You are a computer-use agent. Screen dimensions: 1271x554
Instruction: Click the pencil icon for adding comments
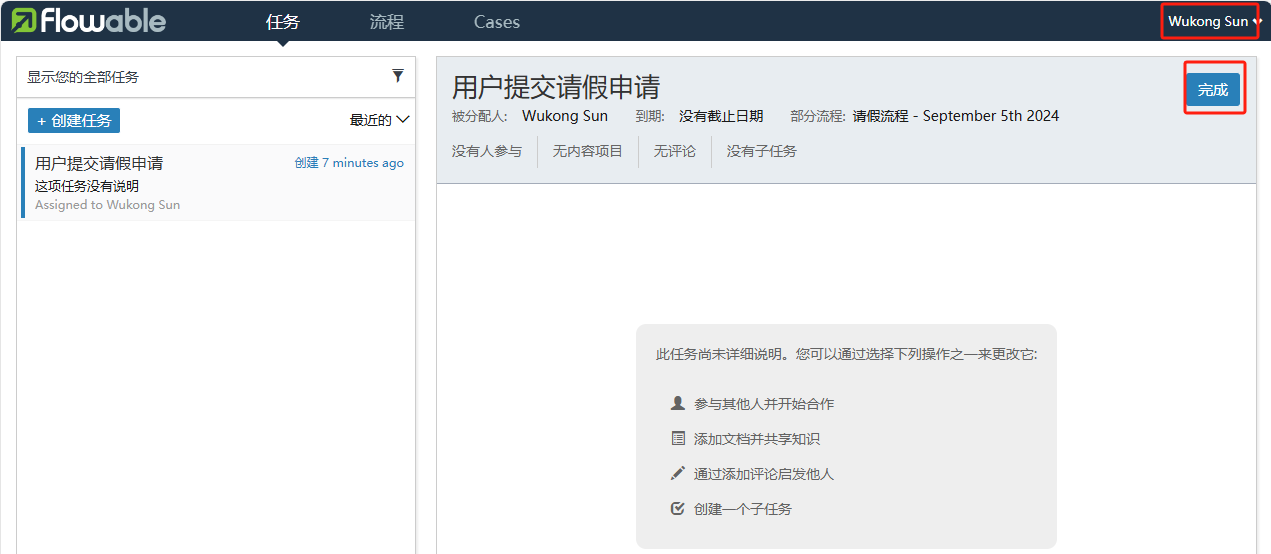point(678,473)
